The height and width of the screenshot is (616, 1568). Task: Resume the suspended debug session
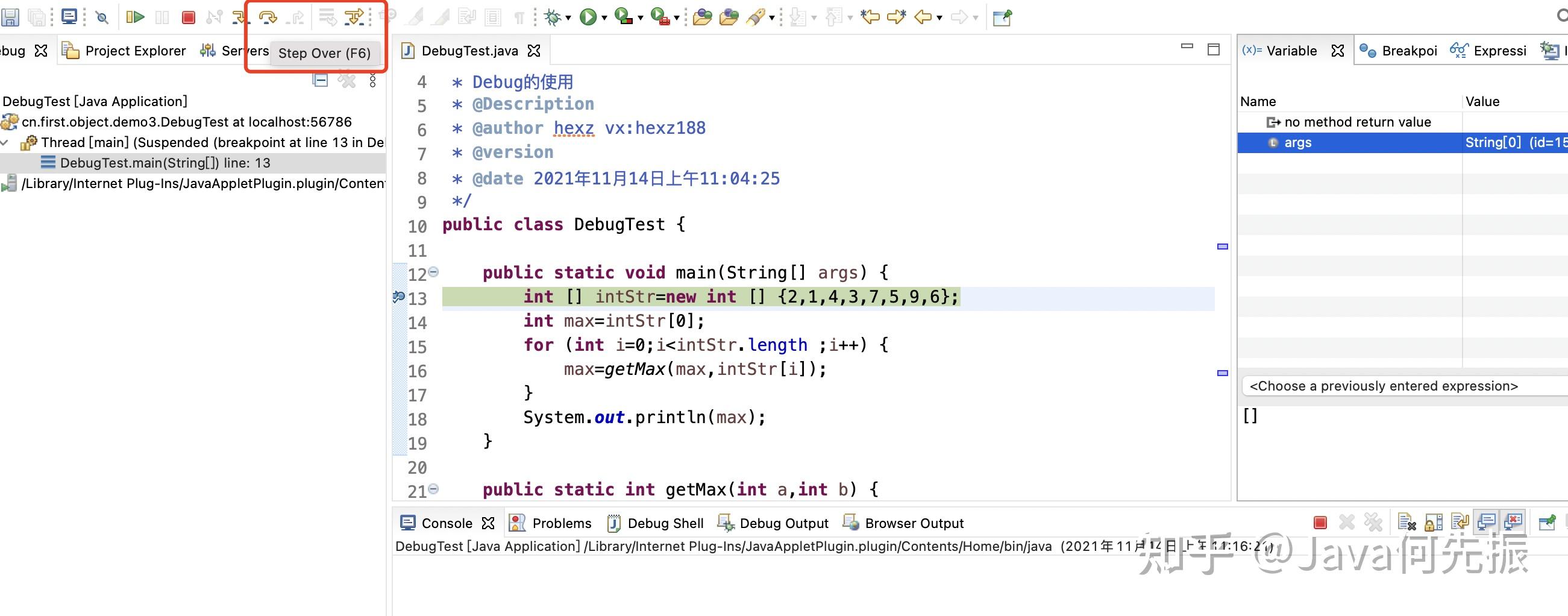135,17
